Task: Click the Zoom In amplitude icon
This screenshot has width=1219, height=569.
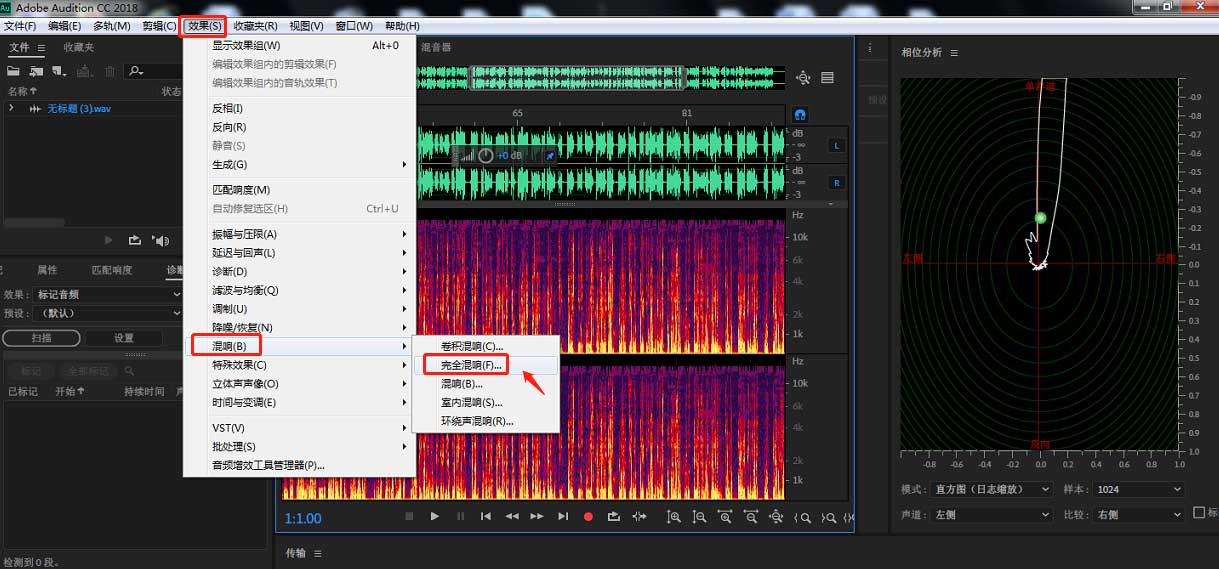Action: pyautogui.click(x=674, y=516)
